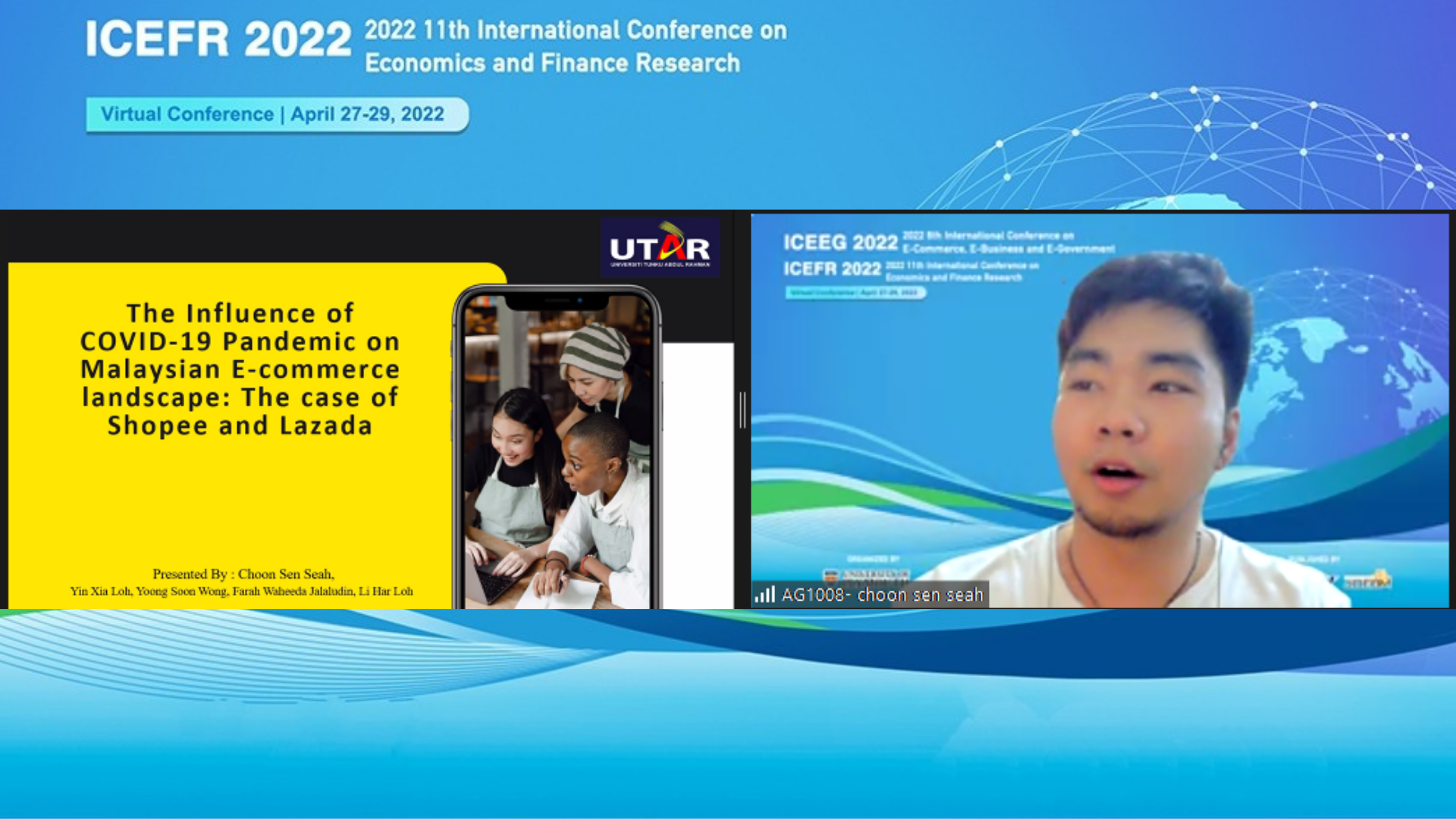Click the 'ICEFR 2022' header title

(x=218, y=39)
